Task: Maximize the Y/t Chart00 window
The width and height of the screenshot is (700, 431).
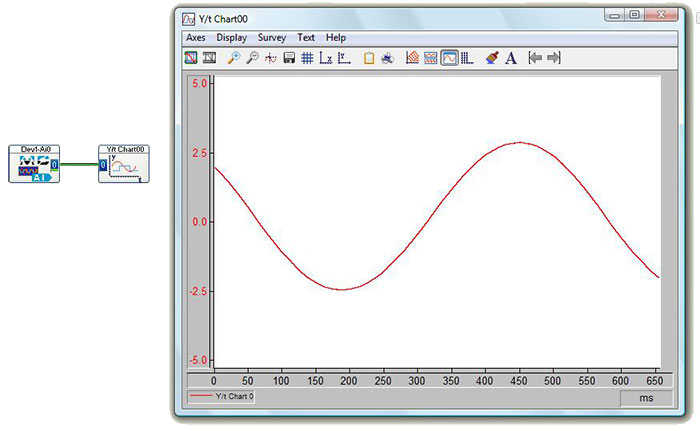Action: [x=634, y=15]
